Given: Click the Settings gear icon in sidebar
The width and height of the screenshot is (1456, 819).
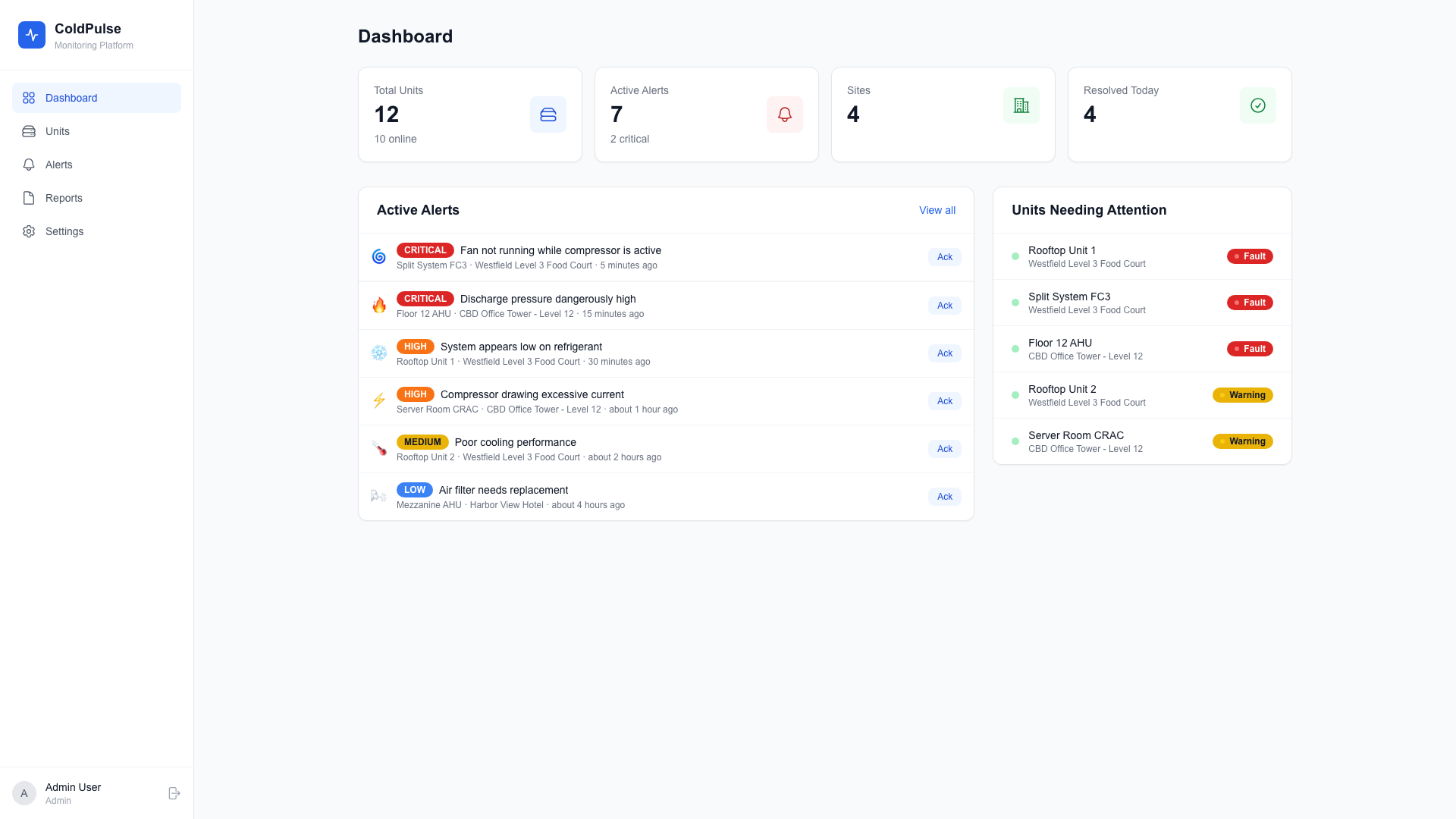Looking at the screenshot, I should pyautogui.click(x=29, y=231).
